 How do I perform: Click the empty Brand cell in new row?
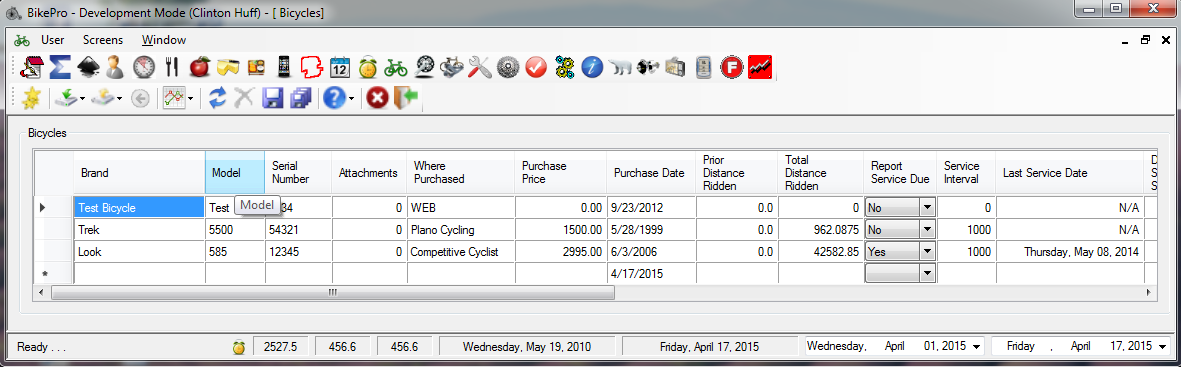coord(139,274)
